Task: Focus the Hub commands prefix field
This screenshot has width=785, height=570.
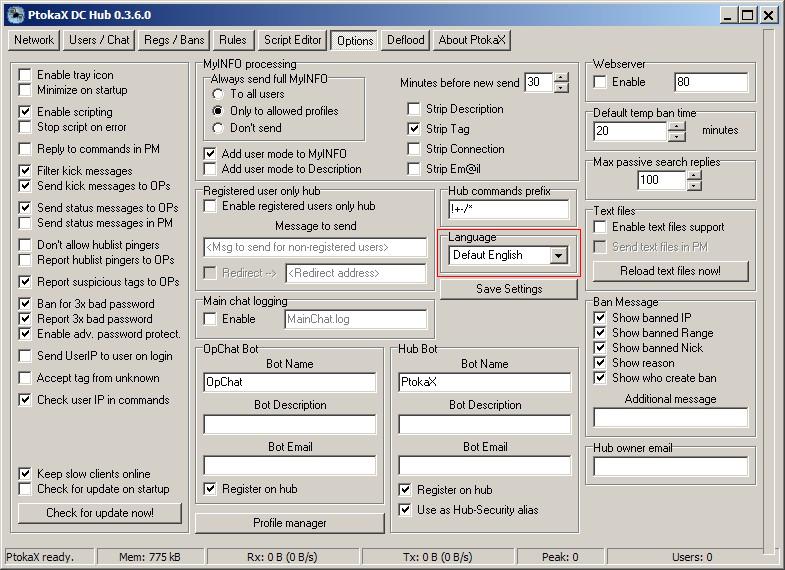Action: [509, 210]
